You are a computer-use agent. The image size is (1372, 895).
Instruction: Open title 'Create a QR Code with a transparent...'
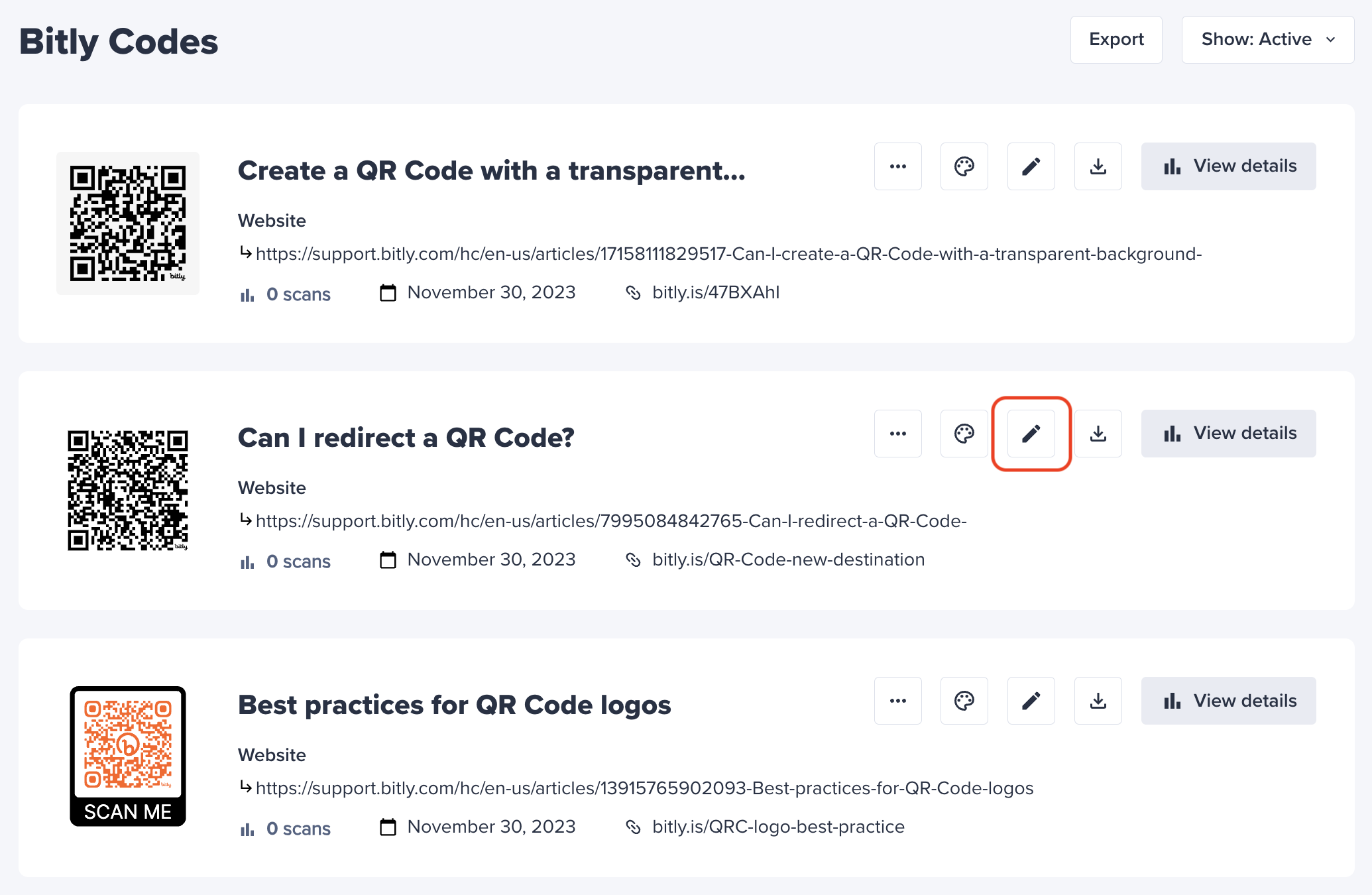pos(491,171)
